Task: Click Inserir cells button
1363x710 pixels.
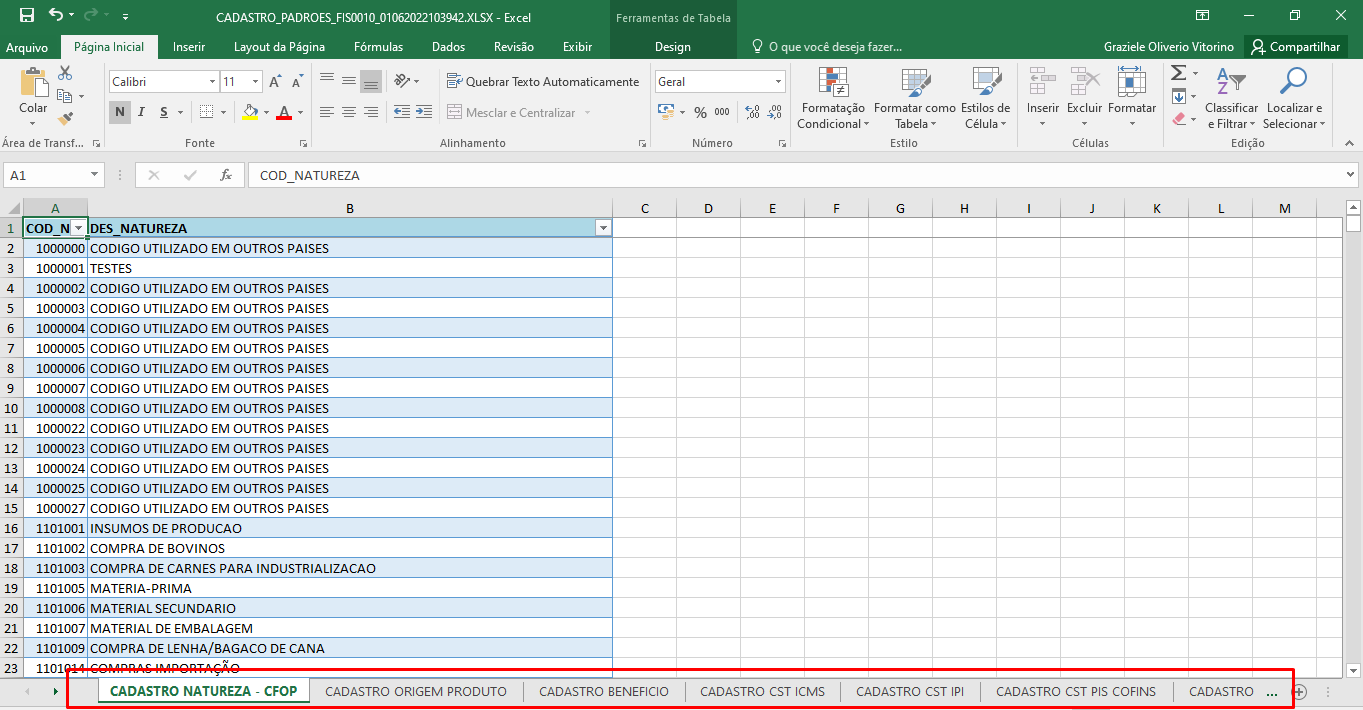Action: point(1043,98)
